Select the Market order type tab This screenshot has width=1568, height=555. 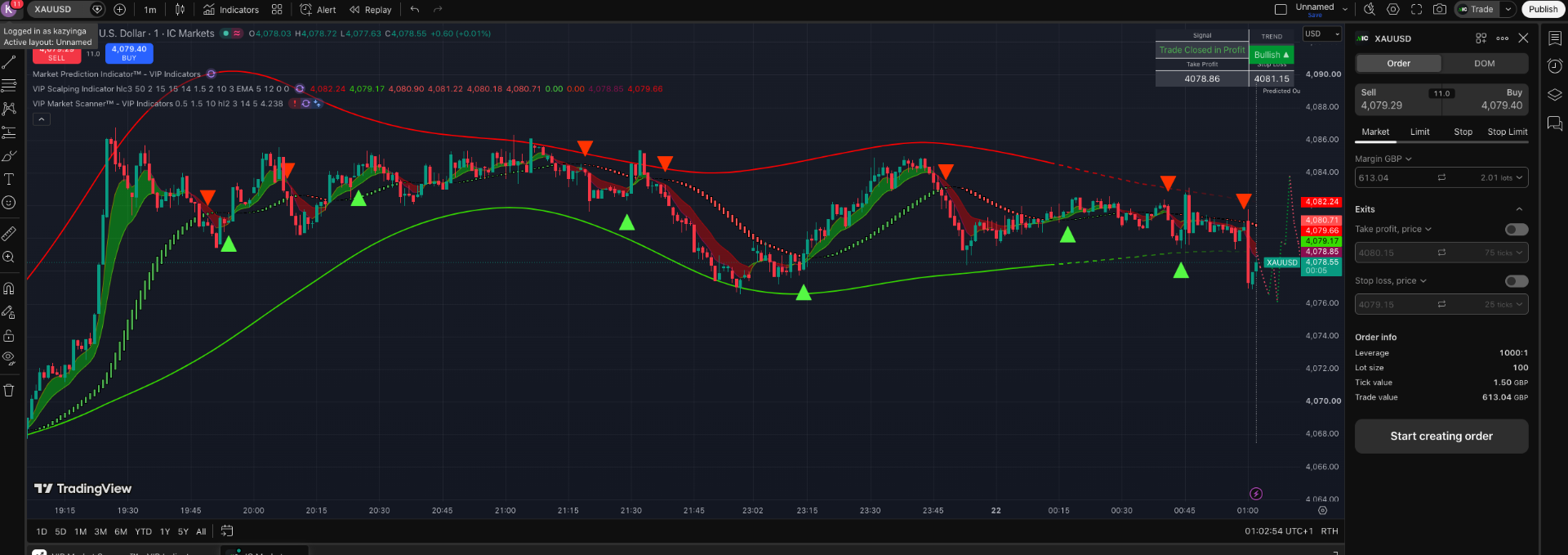pos(1375,132)
